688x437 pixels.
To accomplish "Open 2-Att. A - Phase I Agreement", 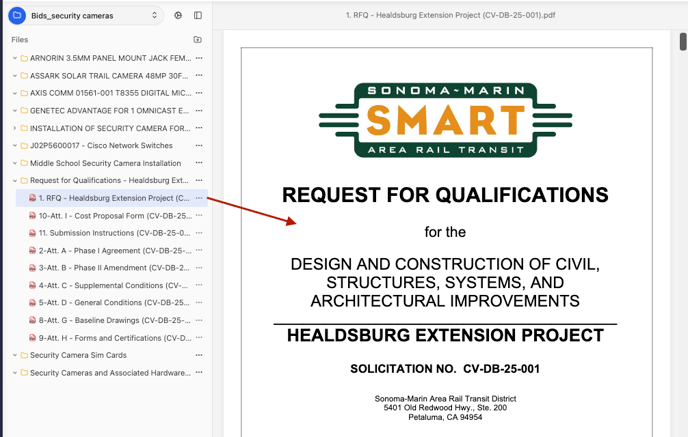I will 111,251.
